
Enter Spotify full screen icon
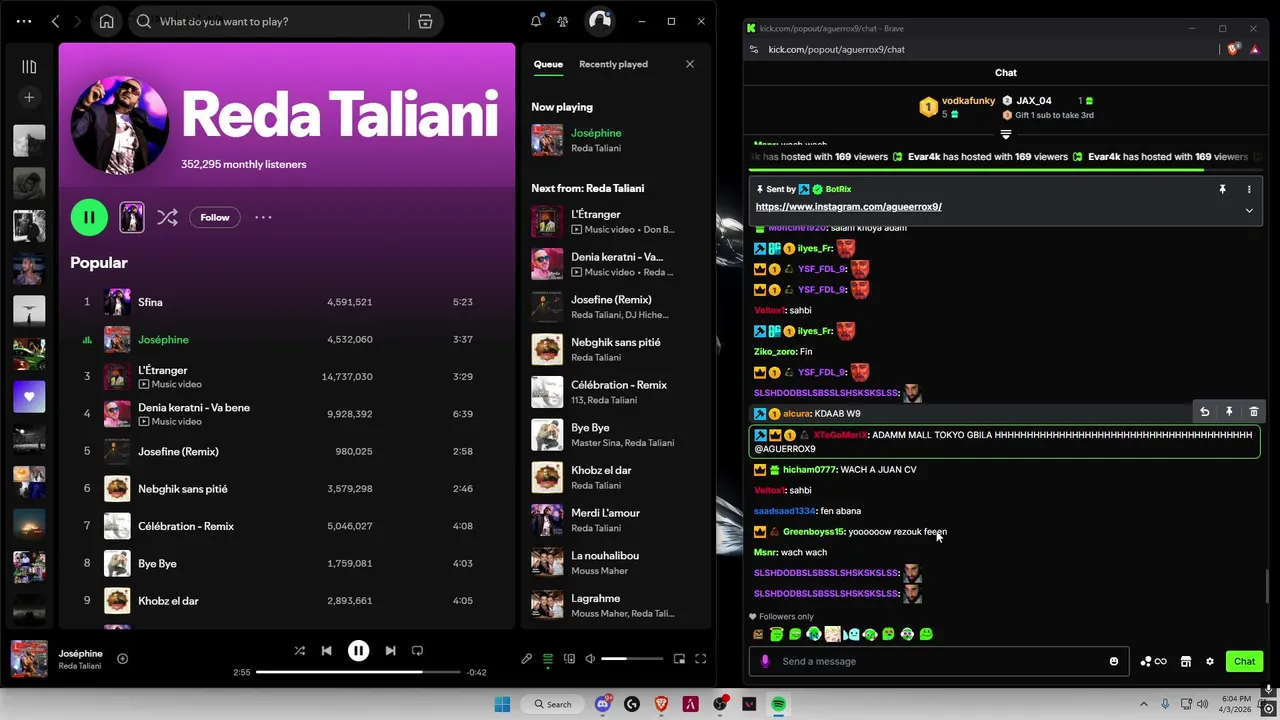(x=700, y=659)
